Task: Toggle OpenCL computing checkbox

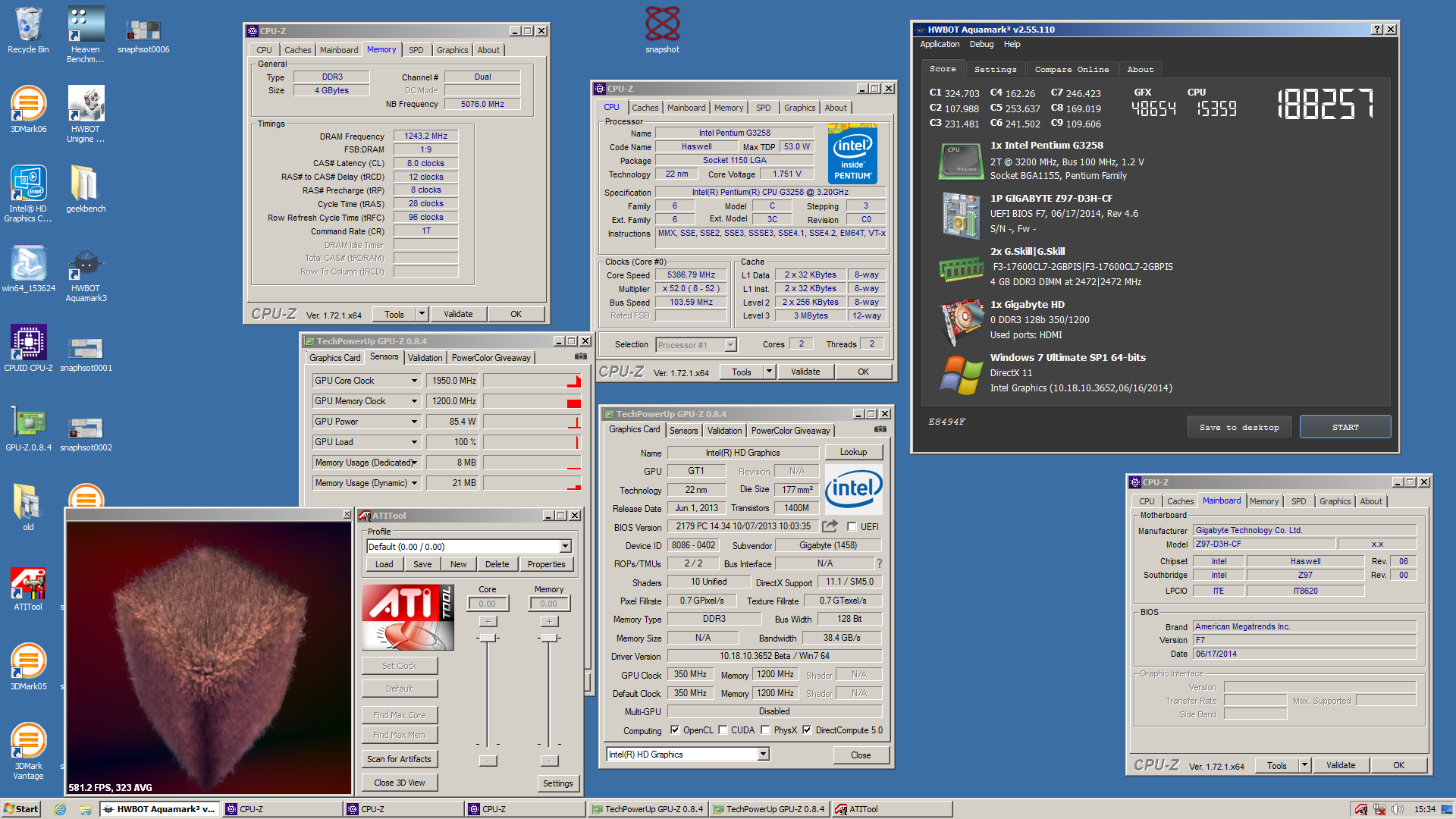Action: click(x=675, y=730)
